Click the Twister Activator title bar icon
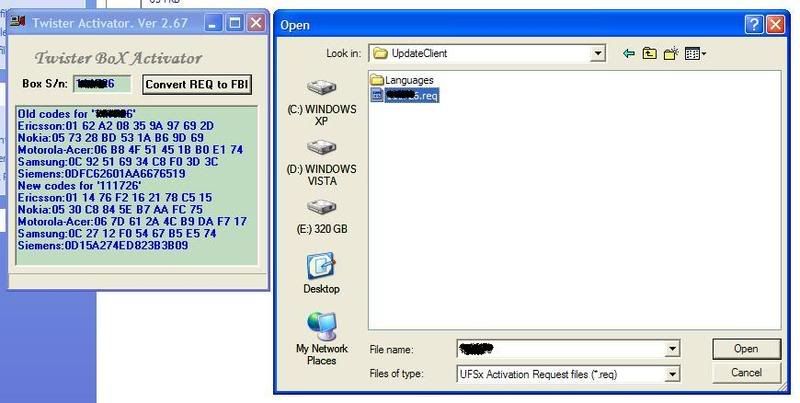The height and width of the screenshot is (403, 800). click(x=18, y=22)
